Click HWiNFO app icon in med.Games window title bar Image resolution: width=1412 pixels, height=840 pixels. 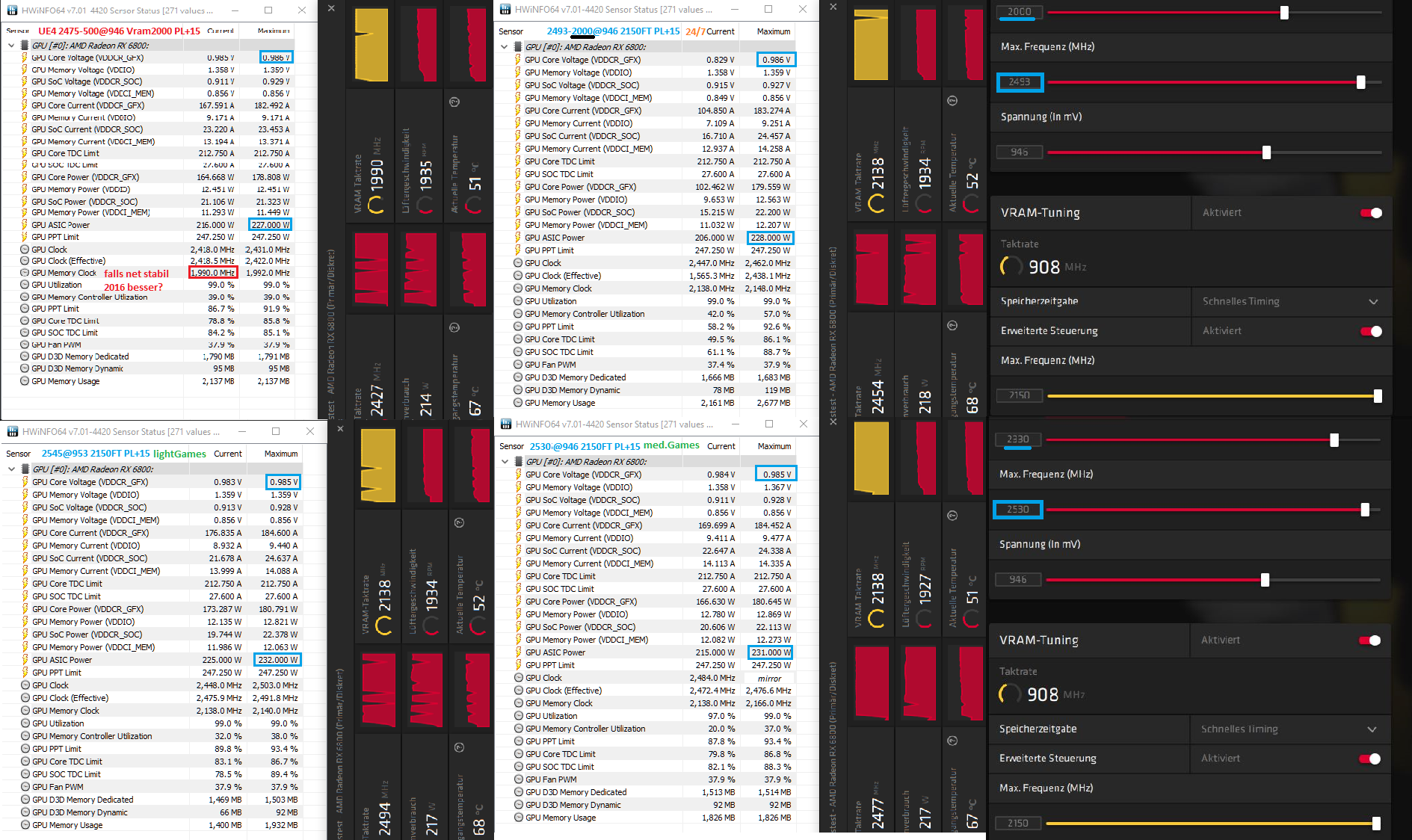tap(505, 424)
